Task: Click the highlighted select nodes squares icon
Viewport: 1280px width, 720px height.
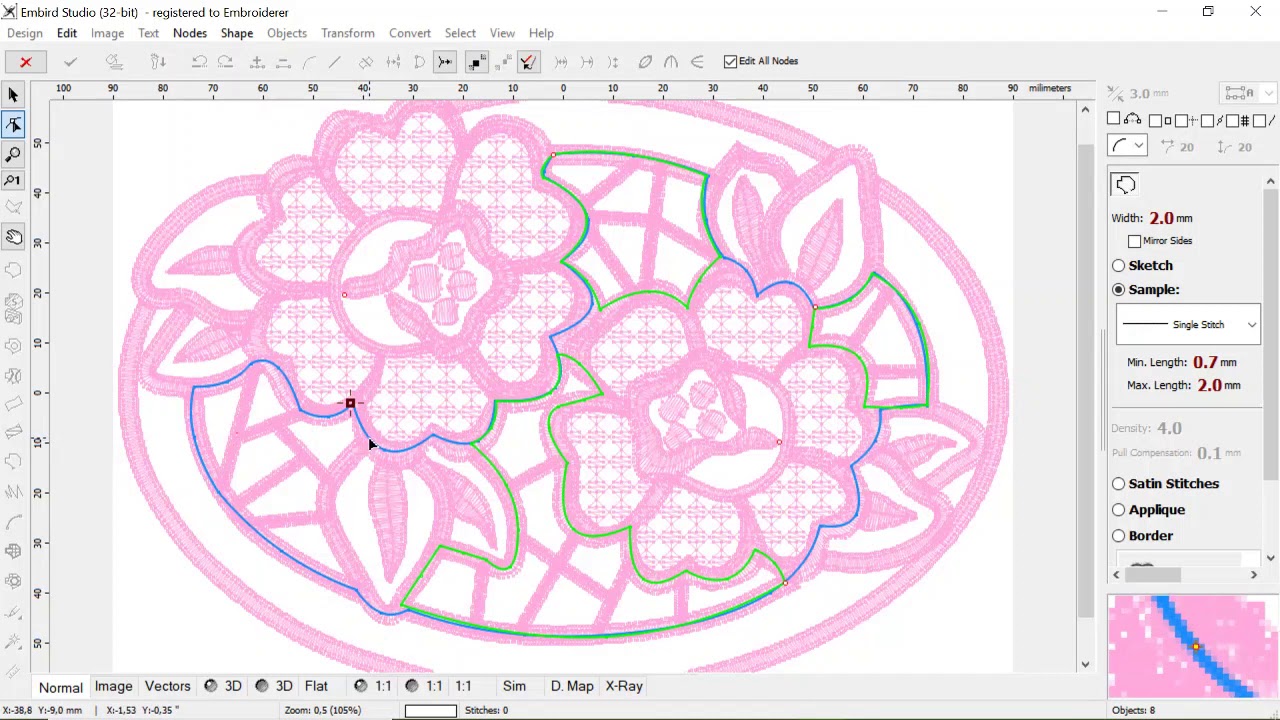Action: click(x=477, y=62)
